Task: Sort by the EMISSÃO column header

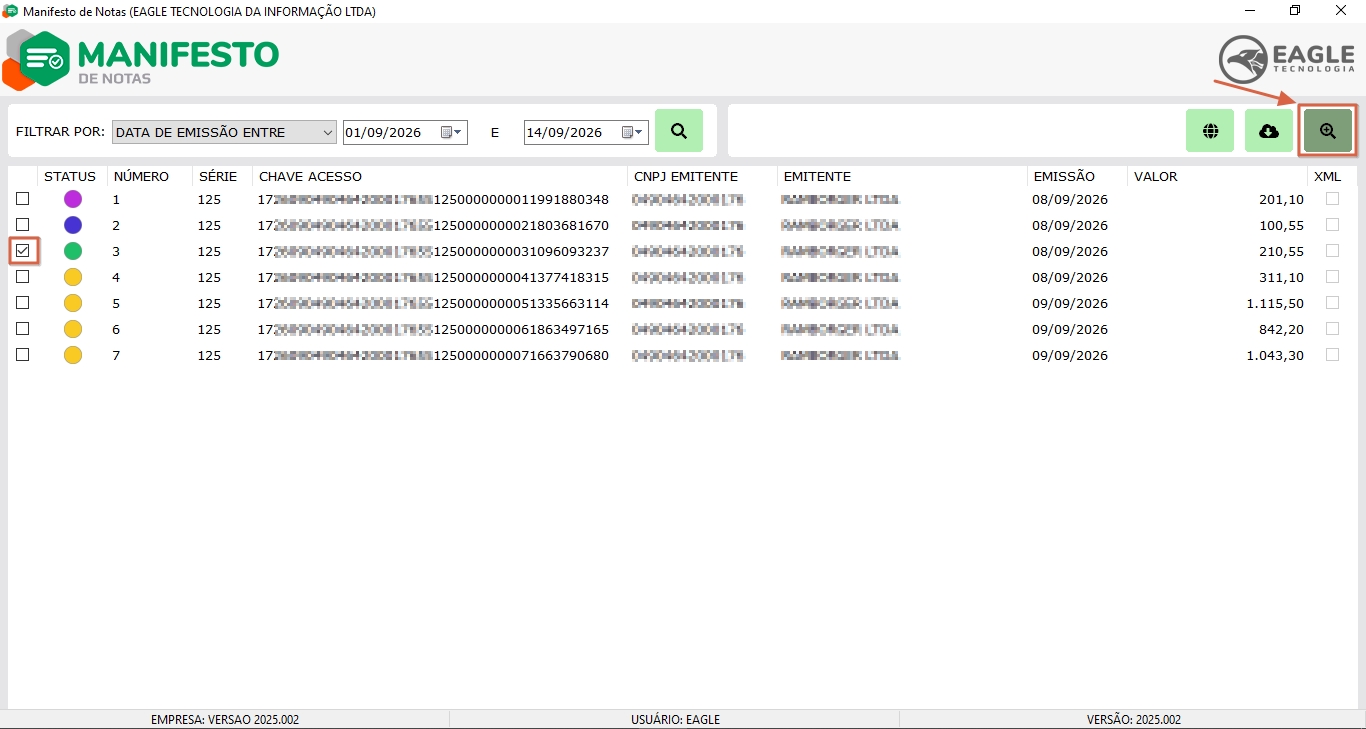Action: tap(1064, 177)
